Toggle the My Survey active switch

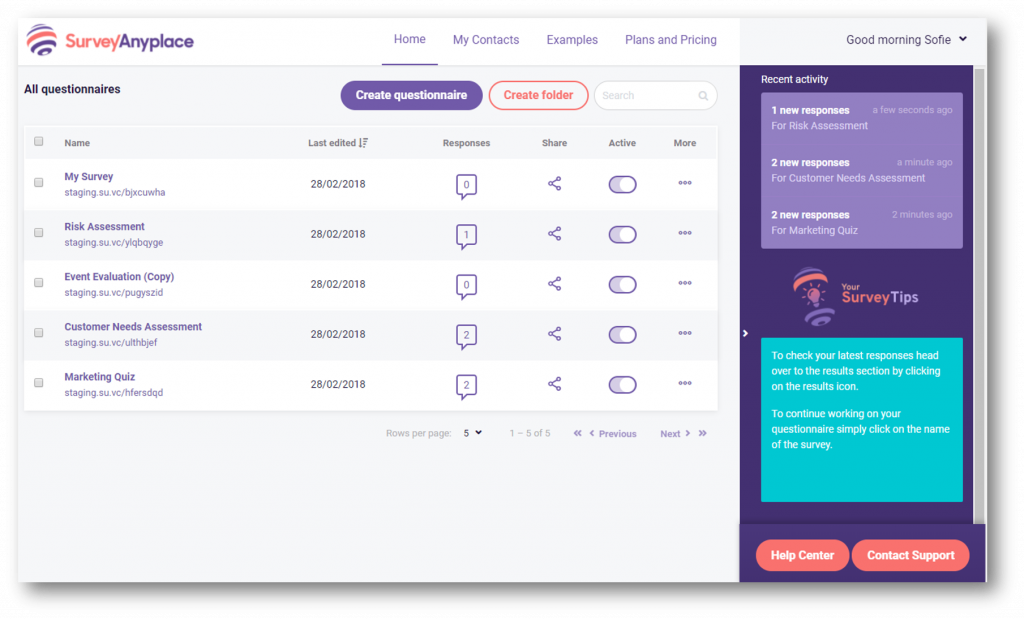(622, 184)
